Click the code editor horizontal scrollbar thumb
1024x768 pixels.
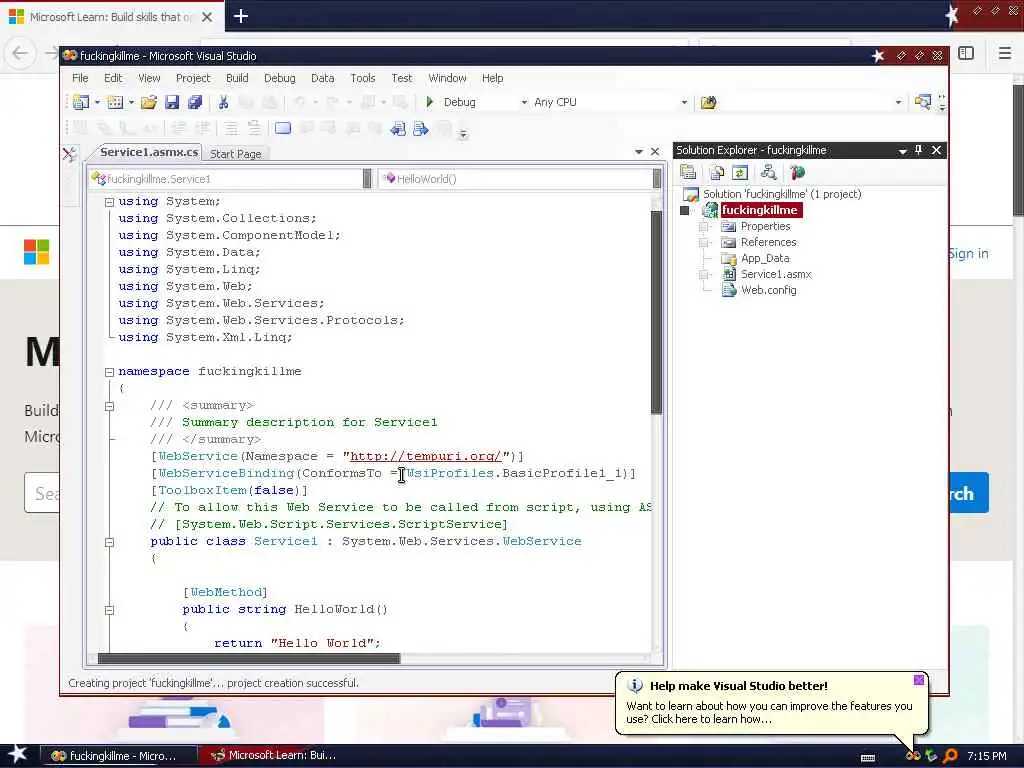249,658
